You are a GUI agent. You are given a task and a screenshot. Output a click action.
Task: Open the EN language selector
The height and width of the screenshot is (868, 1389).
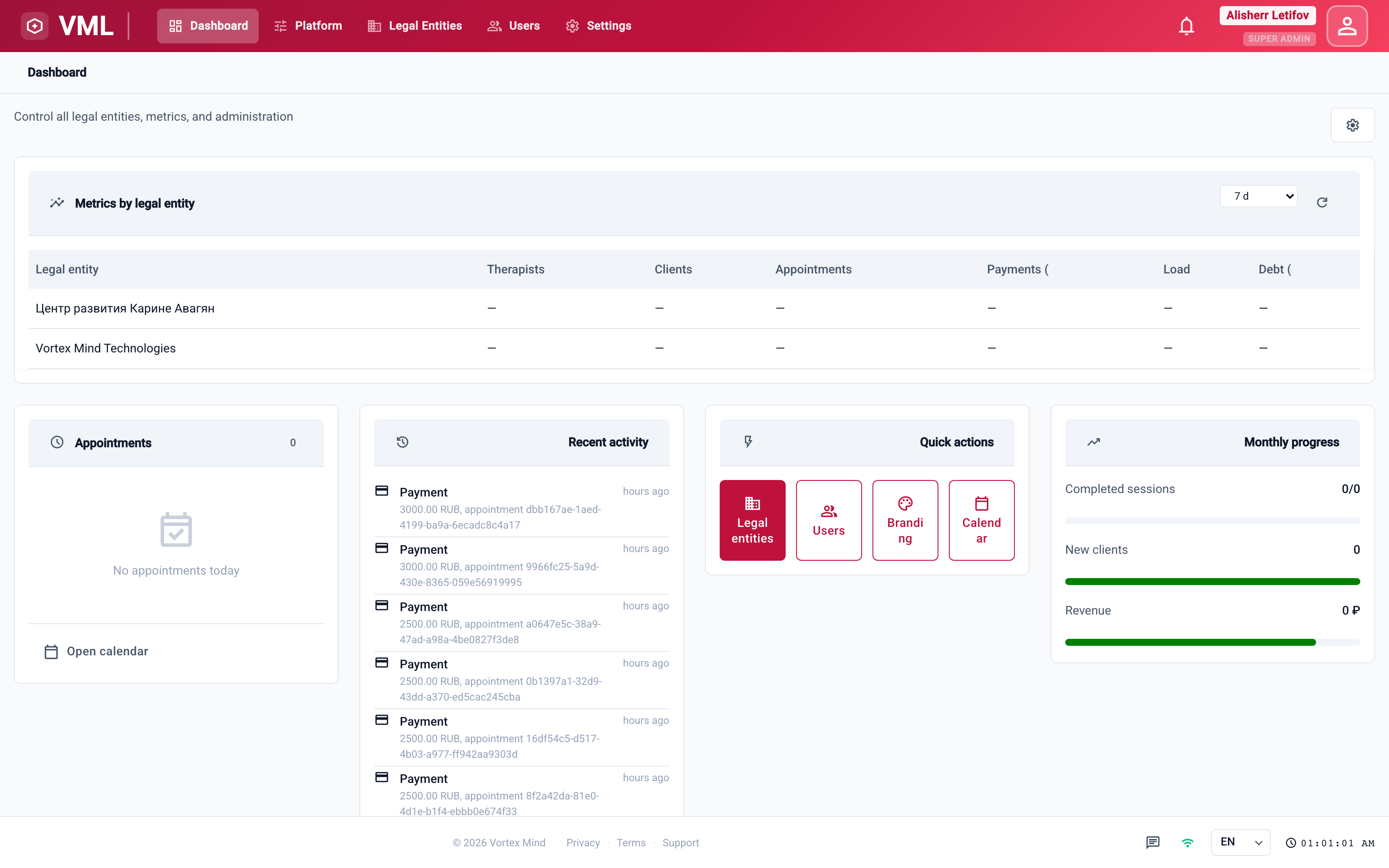1241,842
